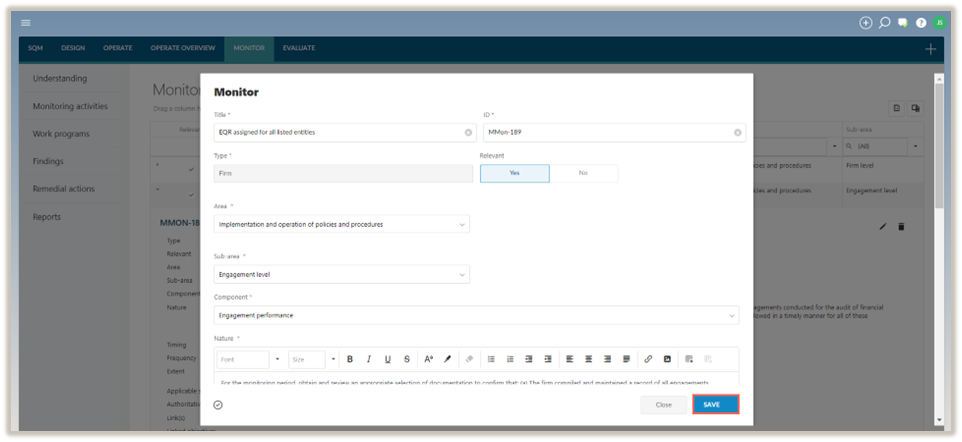
Task: Open the Component dropdown
Action: pos(476,315)
